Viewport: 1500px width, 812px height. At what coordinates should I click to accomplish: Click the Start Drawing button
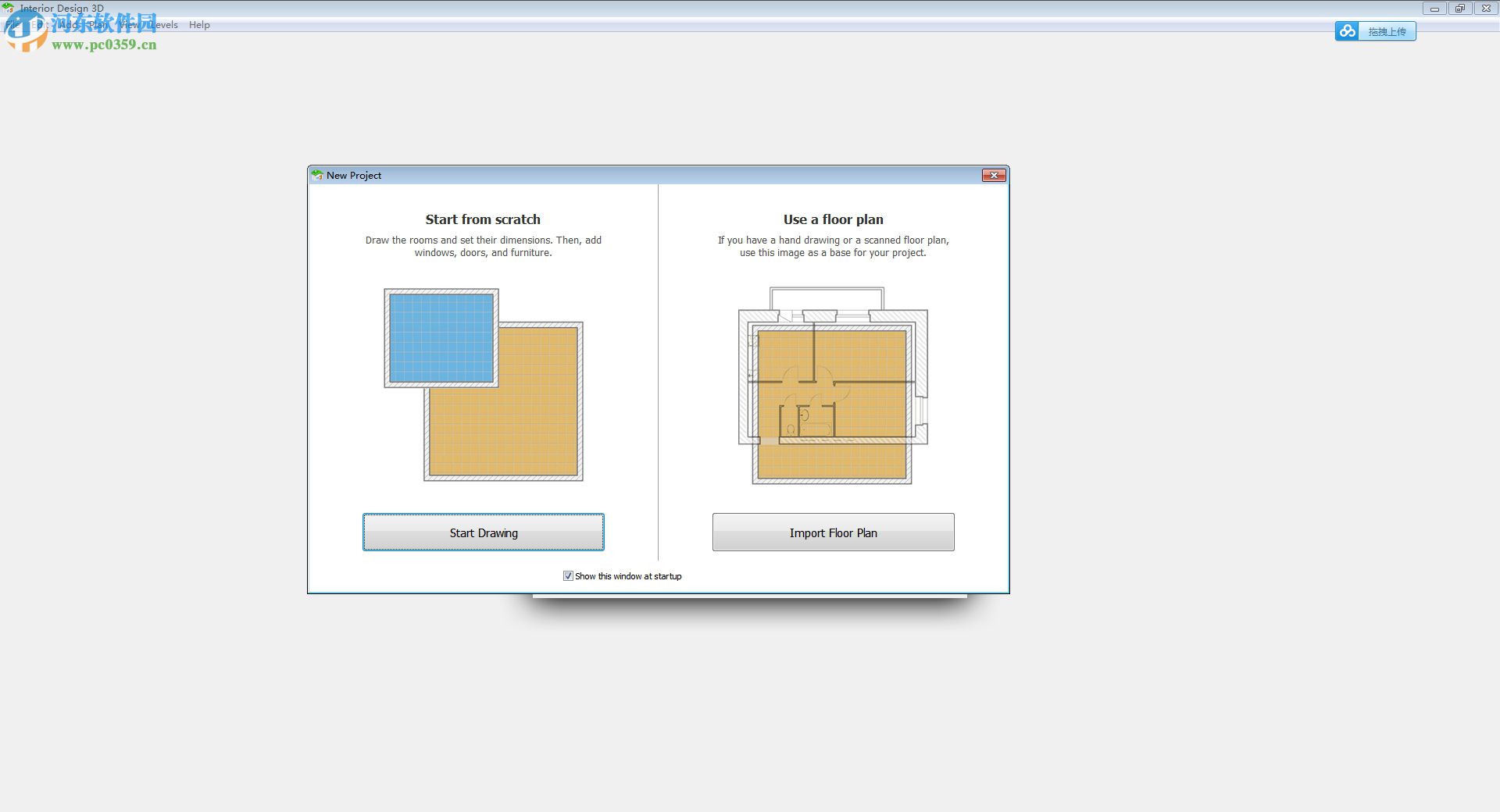[483, 532]
